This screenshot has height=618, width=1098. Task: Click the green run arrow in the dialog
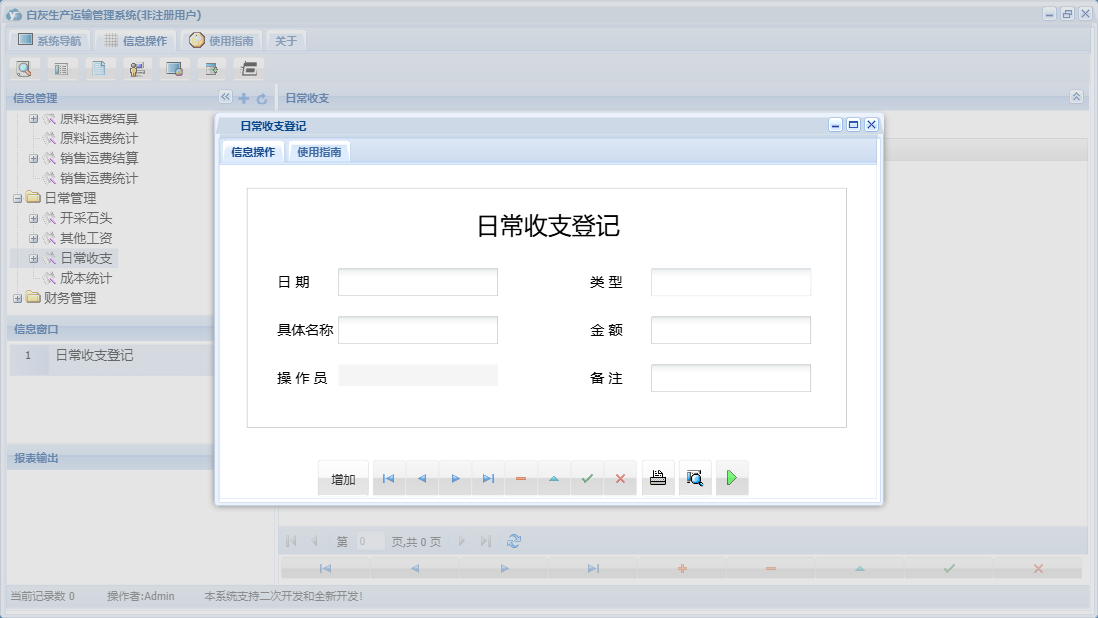coord(731,478)
